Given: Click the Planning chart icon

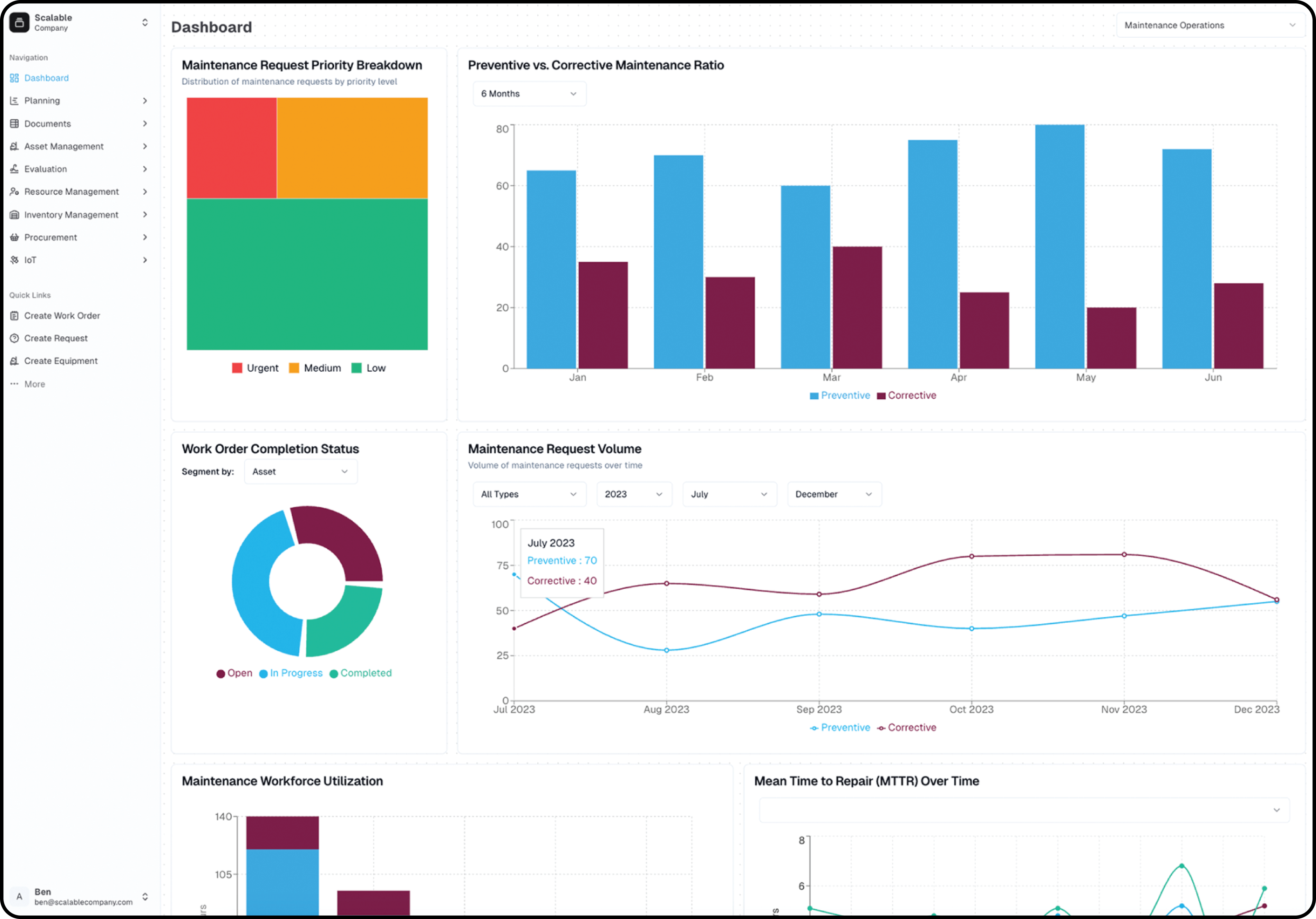Looking at the screenshot, I should click(x=14, y=101).
